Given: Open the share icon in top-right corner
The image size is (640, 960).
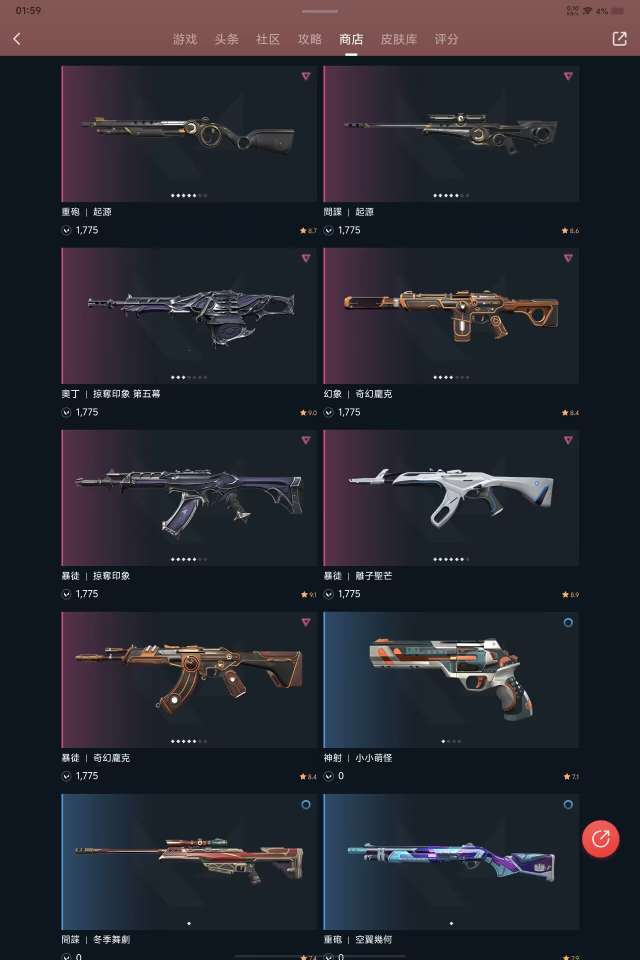Looking at the screenshot, I should [619, 39].
